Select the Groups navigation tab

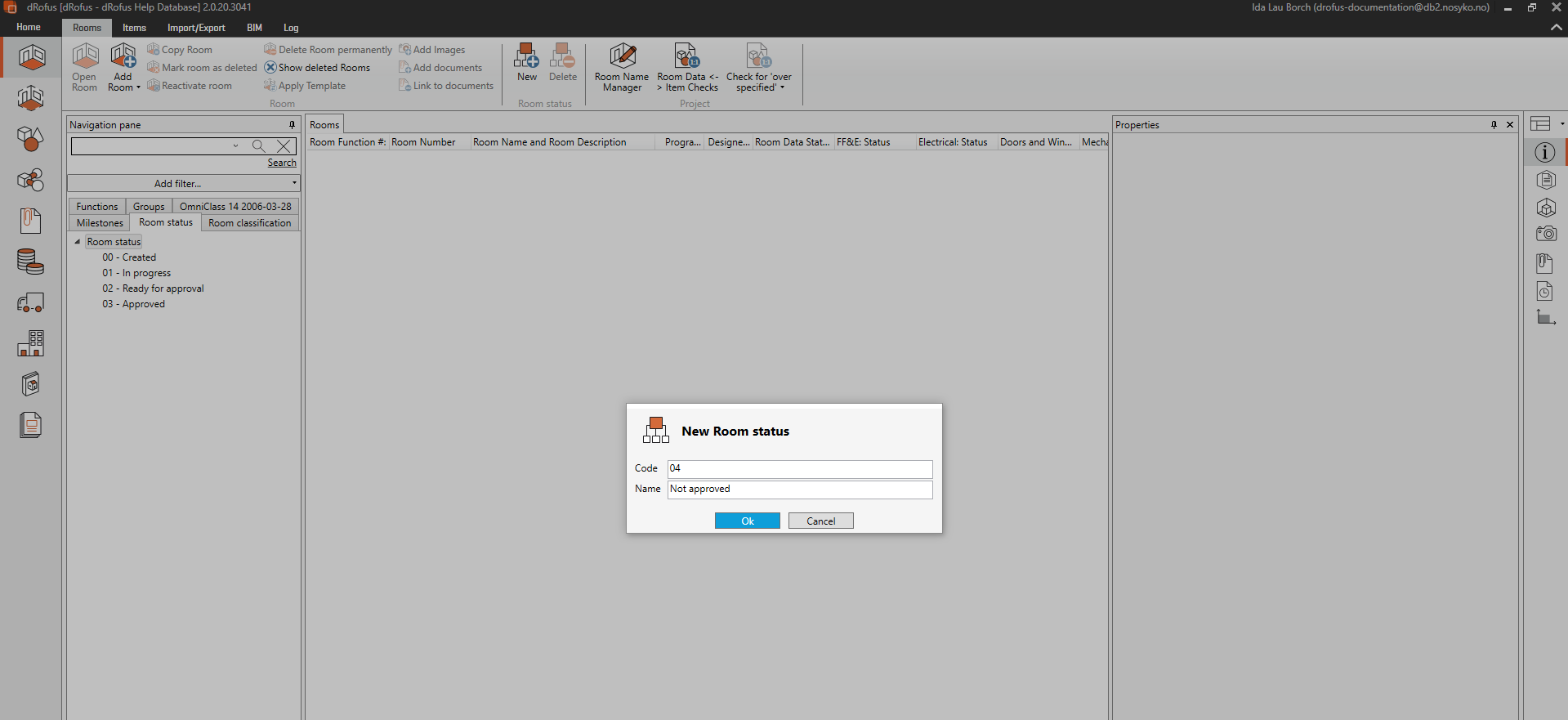(x=149, y=207)
